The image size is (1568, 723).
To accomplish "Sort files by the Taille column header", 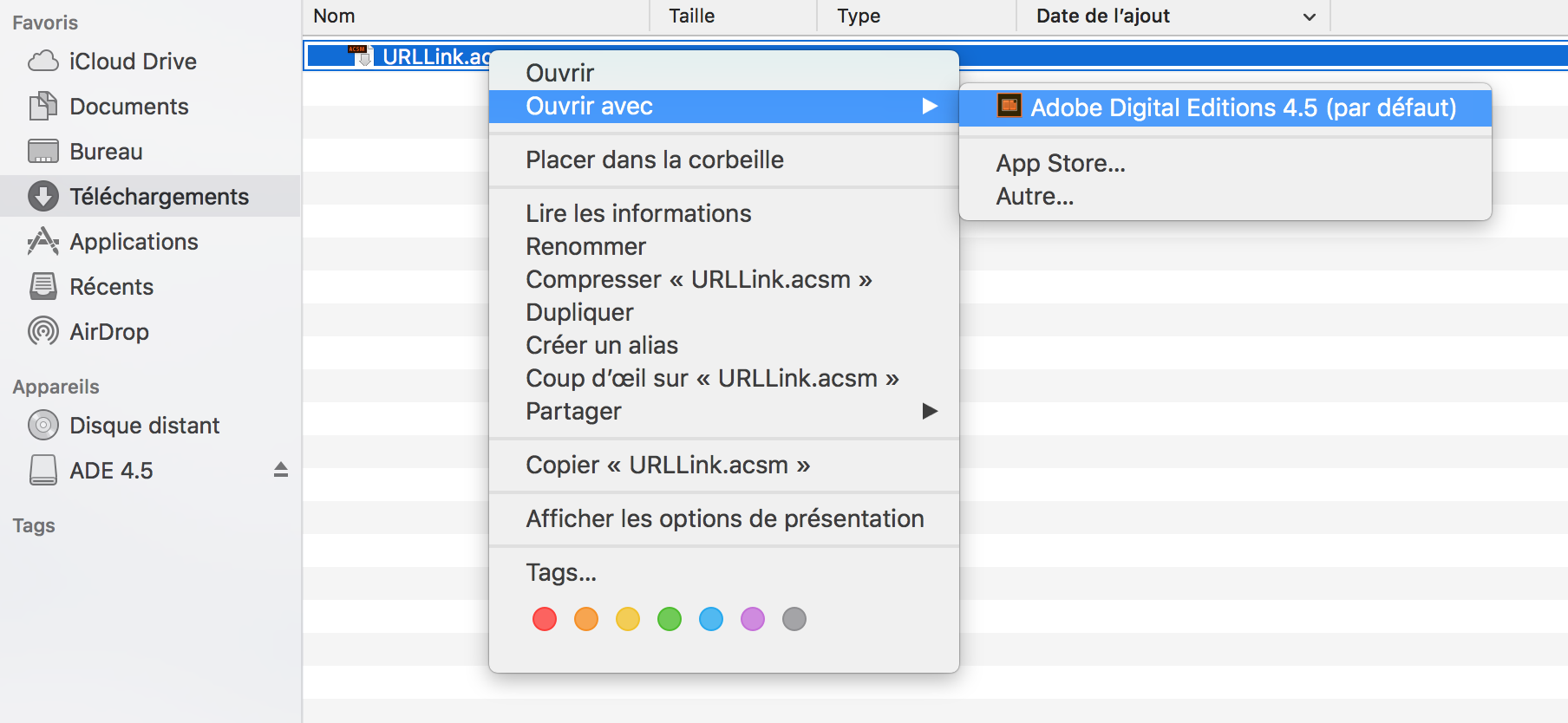I will pyautogui.click(x=691, y=16).
